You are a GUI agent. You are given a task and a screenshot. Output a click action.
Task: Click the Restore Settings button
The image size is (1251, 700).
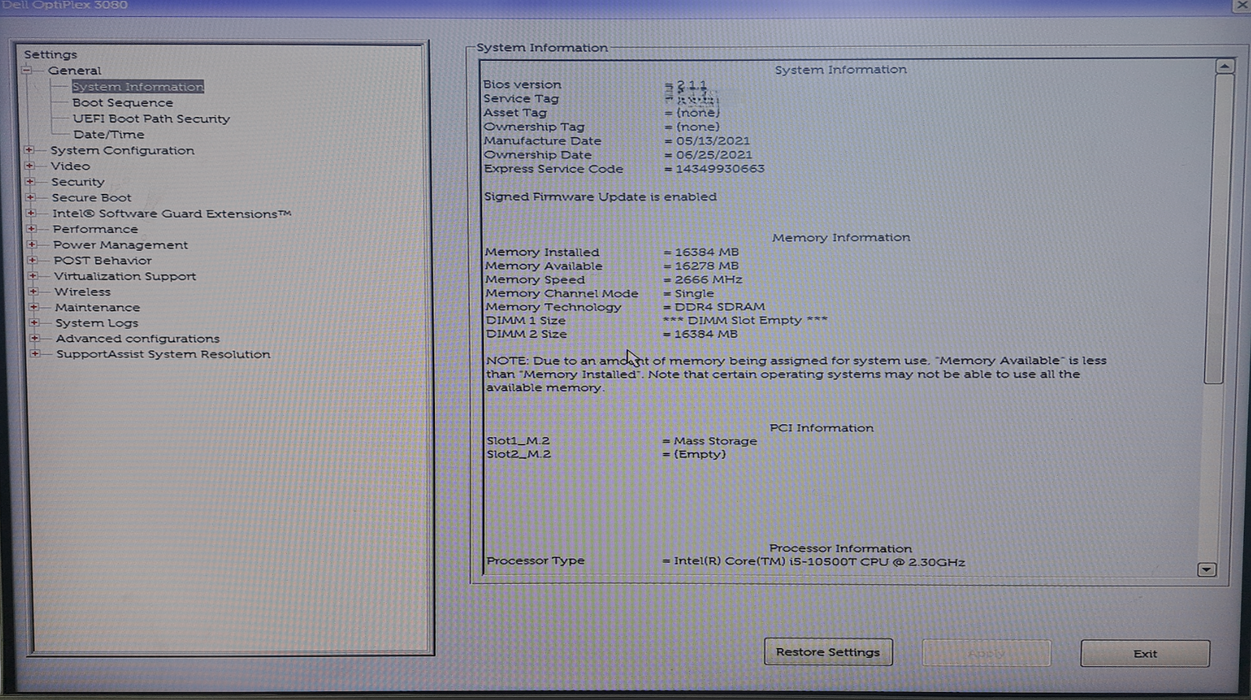click(x=828, y=652)
